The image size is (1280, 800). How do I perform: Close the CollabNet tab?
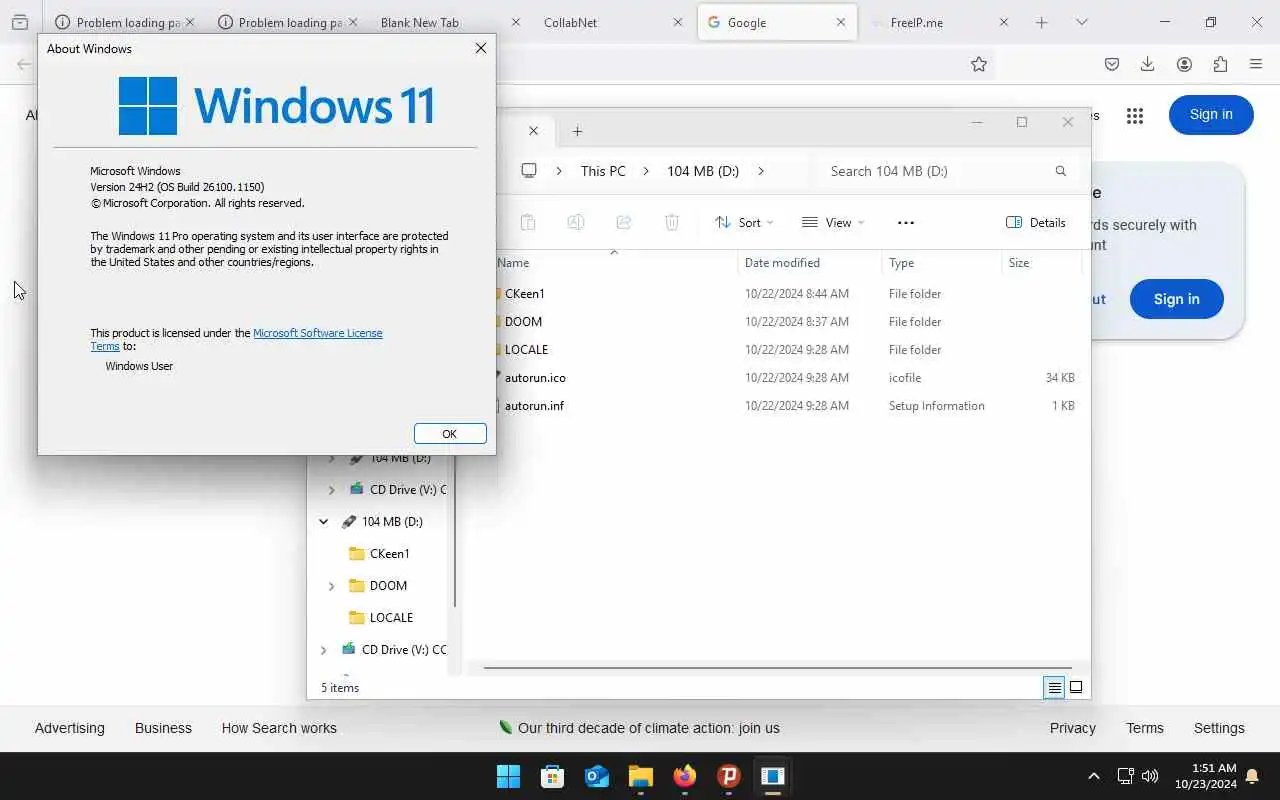tap(678, 22)
